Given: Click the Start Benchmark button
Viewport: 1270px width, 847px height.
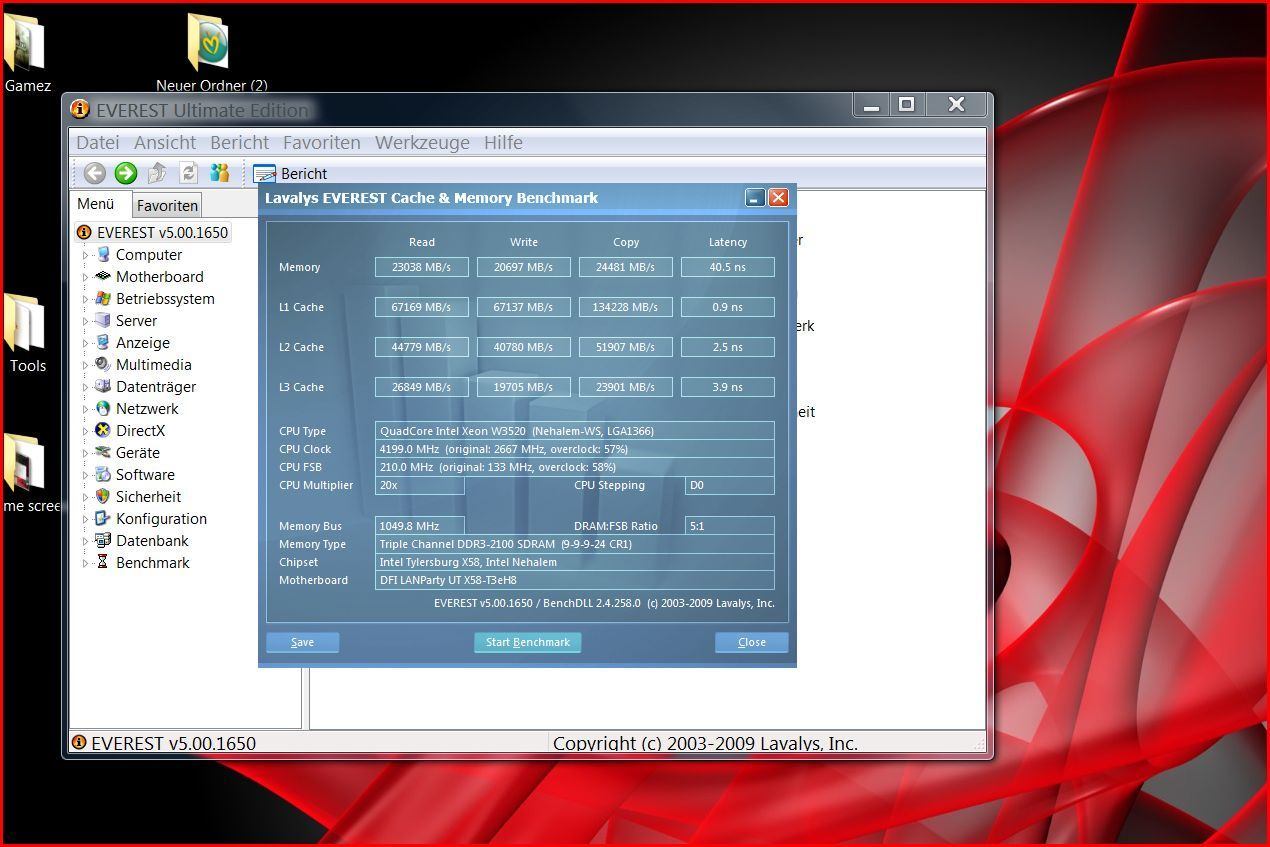Looking at the screenshot, I should pyautogui.click(x=527, y=642).
